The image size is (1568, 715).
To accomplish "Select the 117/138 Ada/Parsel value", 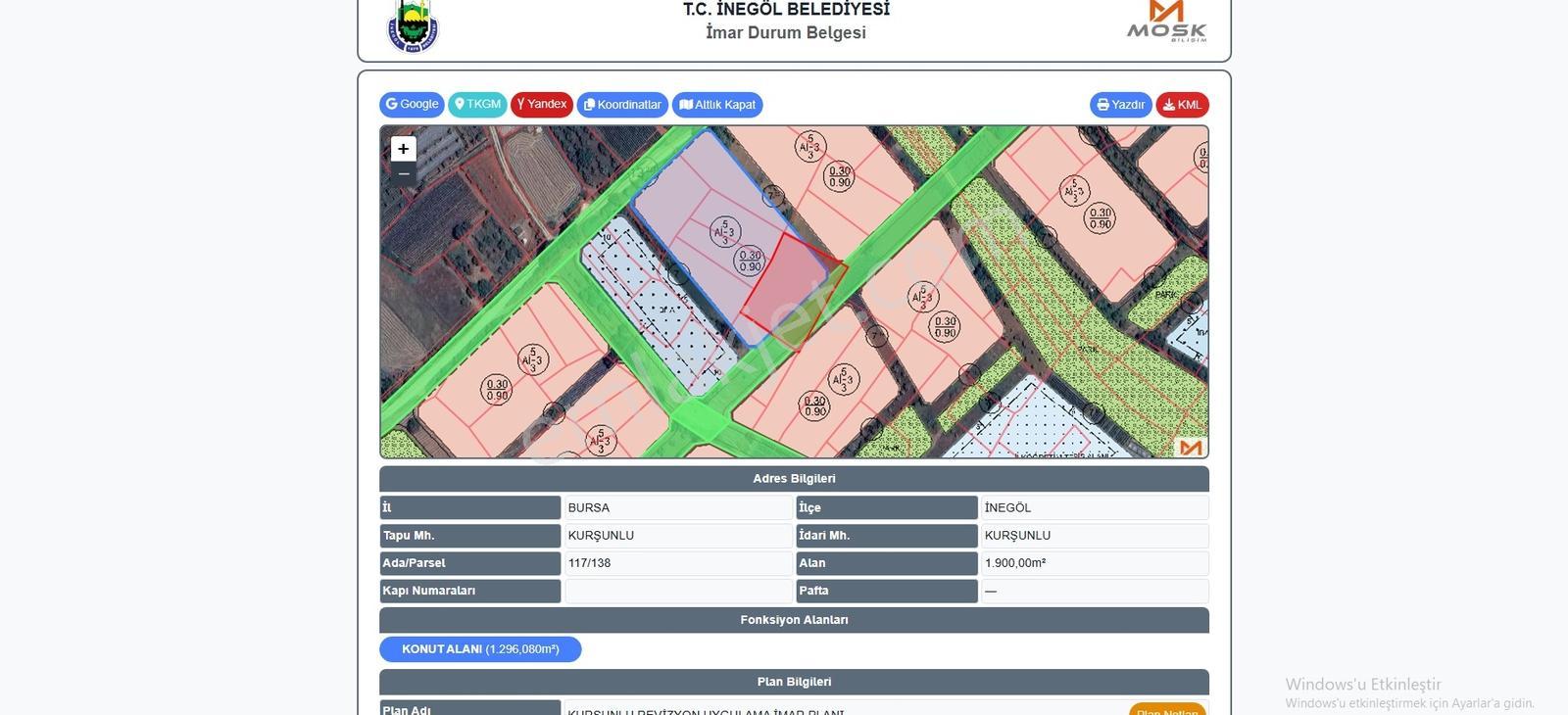I will coord(678,563).
